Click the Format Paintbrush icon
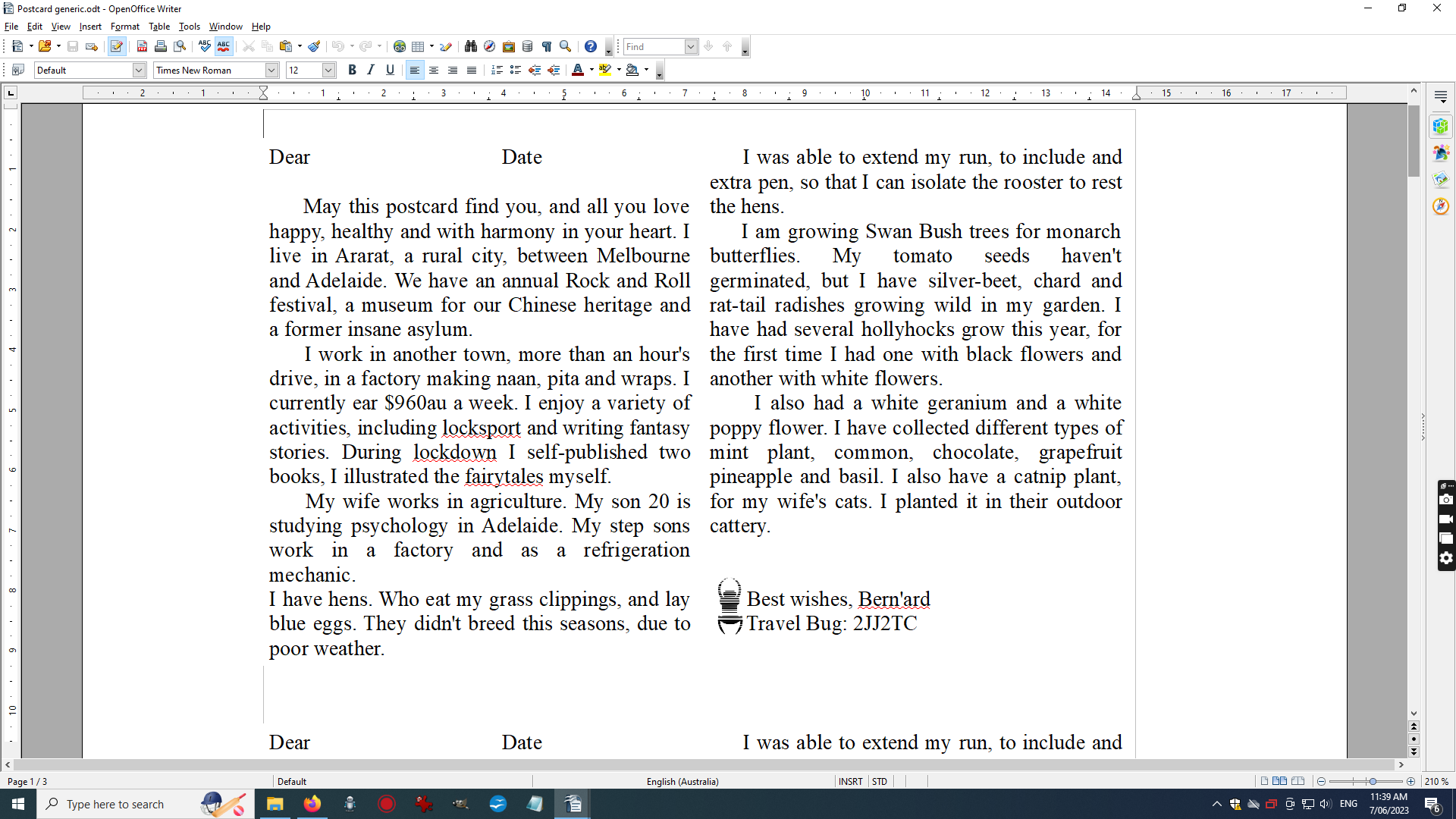Screen dimensions: 1456x819 click(314, 46)
